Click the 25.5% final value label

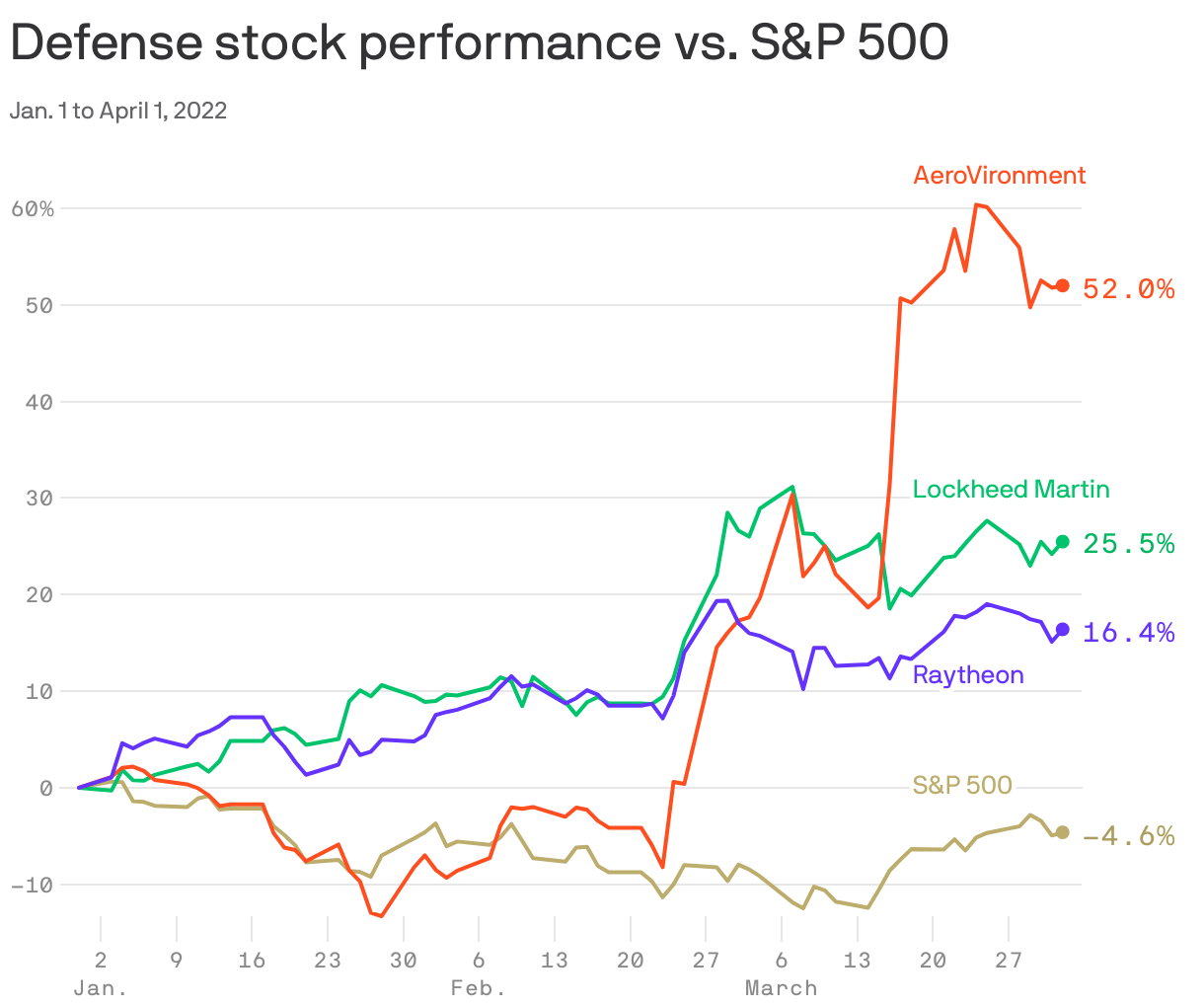[1128, 544]
